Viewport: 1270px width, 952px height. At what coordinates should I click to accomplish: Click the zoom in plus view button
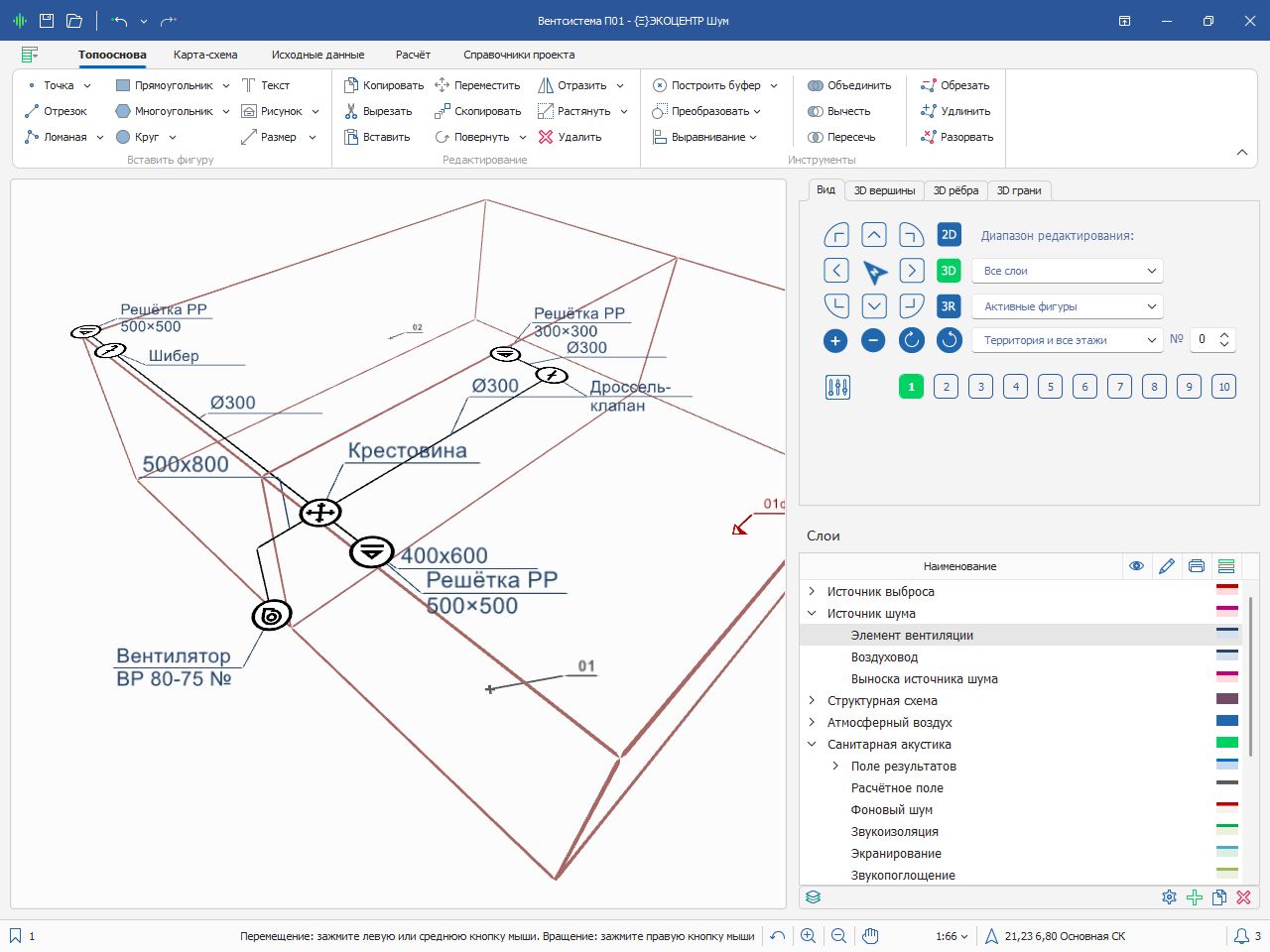click(x=835, y=341)
